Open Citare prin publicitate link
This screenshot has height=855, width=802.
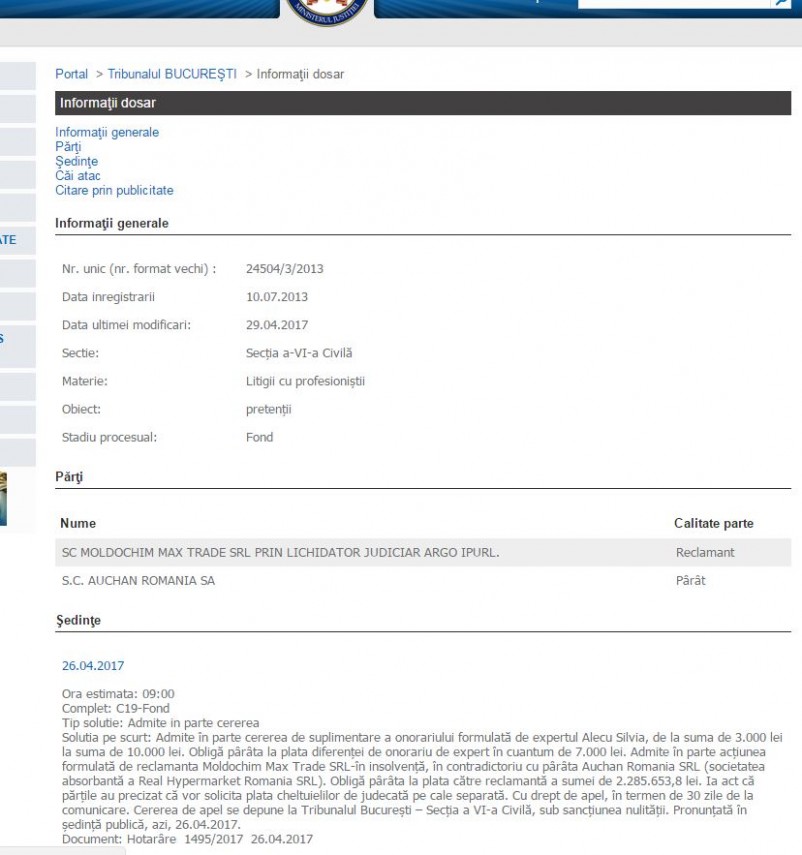tap(114, 191)
